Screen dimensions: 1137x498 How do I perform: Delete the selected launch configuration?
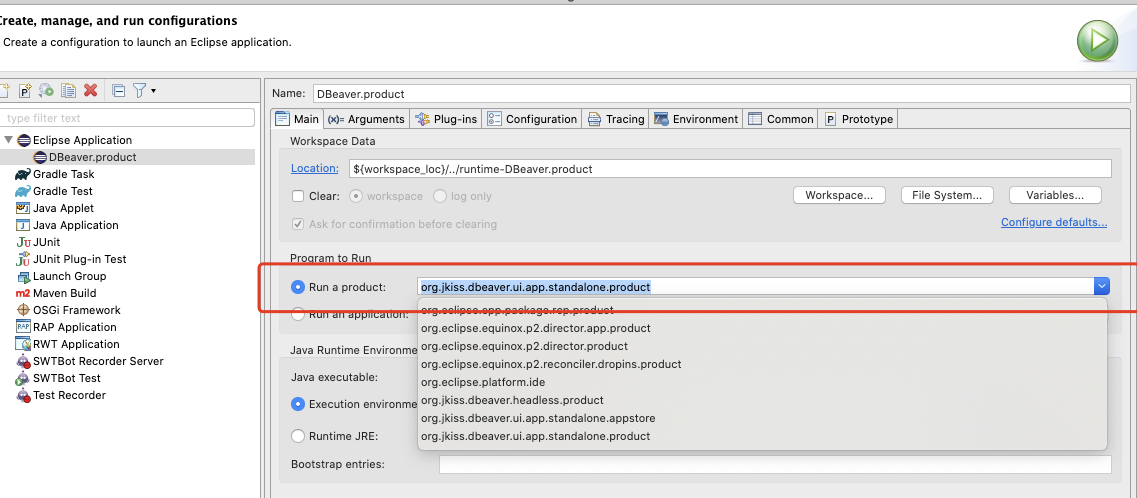click(x=91, y=91)
